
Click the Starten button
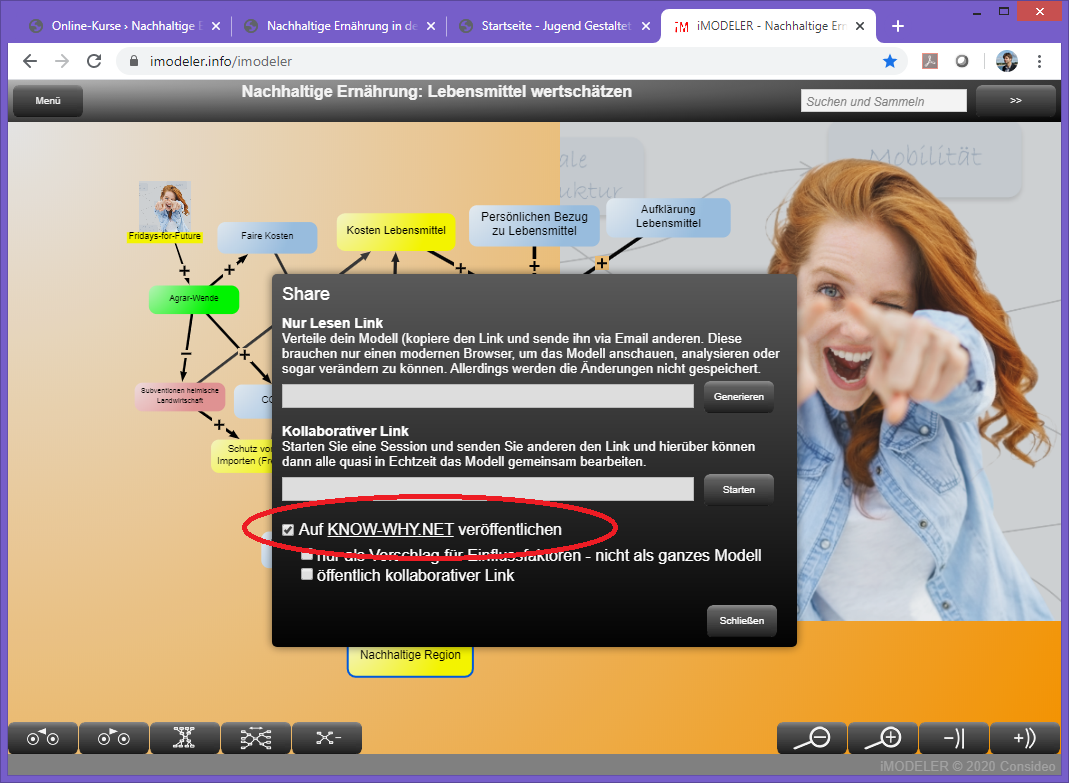[x=738, y=490]
